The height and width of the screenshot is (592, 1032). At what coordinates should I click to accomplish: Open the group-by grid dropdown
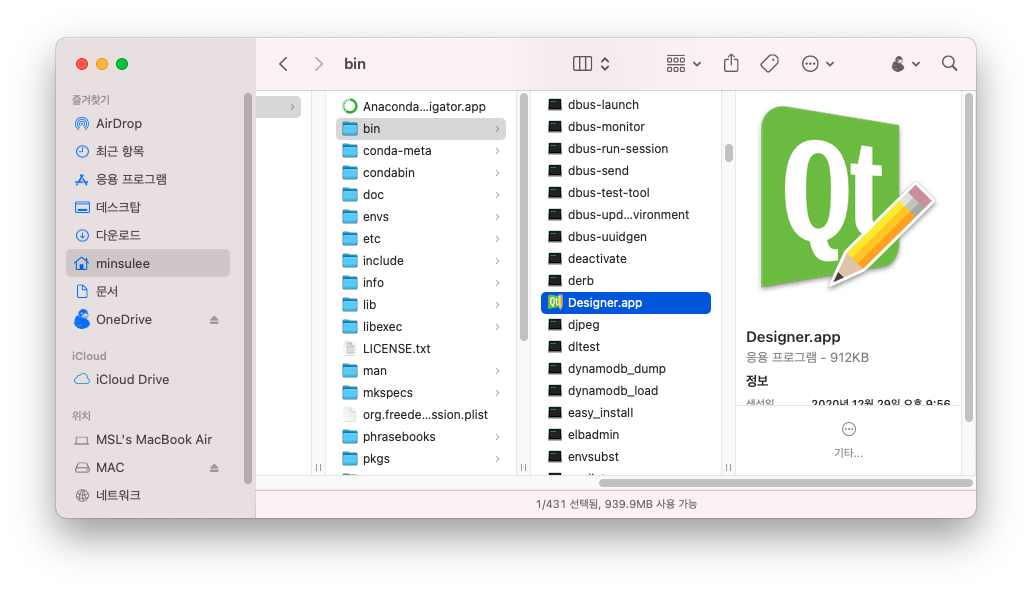click(x=683, y=64)
